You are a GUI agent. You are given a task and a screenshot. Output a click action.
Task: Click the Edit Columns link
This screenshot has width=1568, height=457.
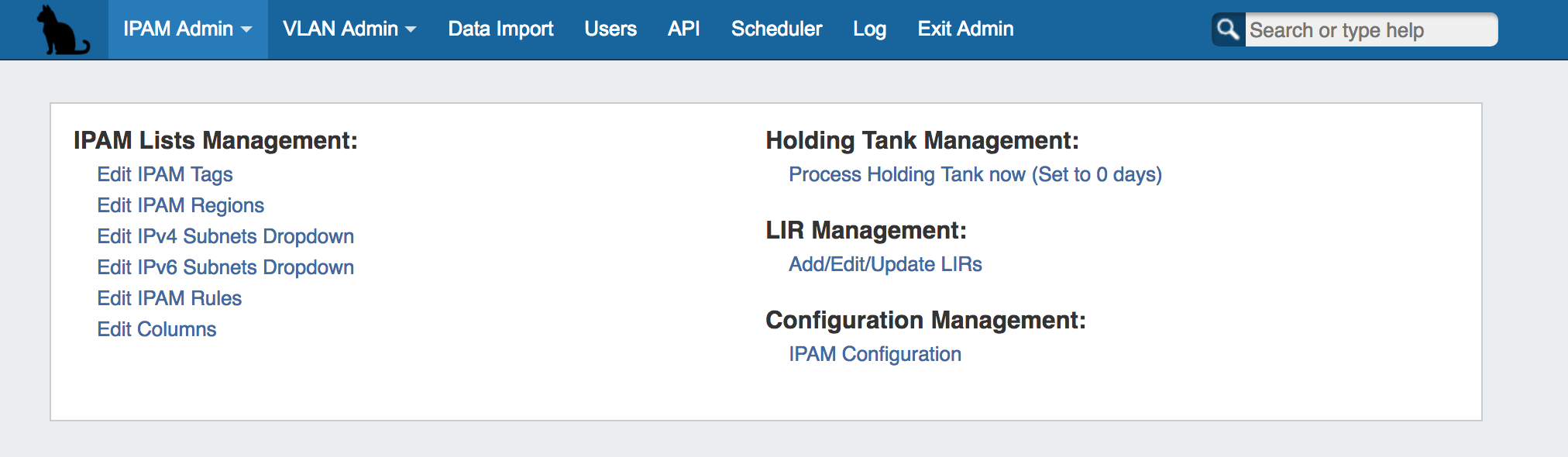click(x=156, y=329)
